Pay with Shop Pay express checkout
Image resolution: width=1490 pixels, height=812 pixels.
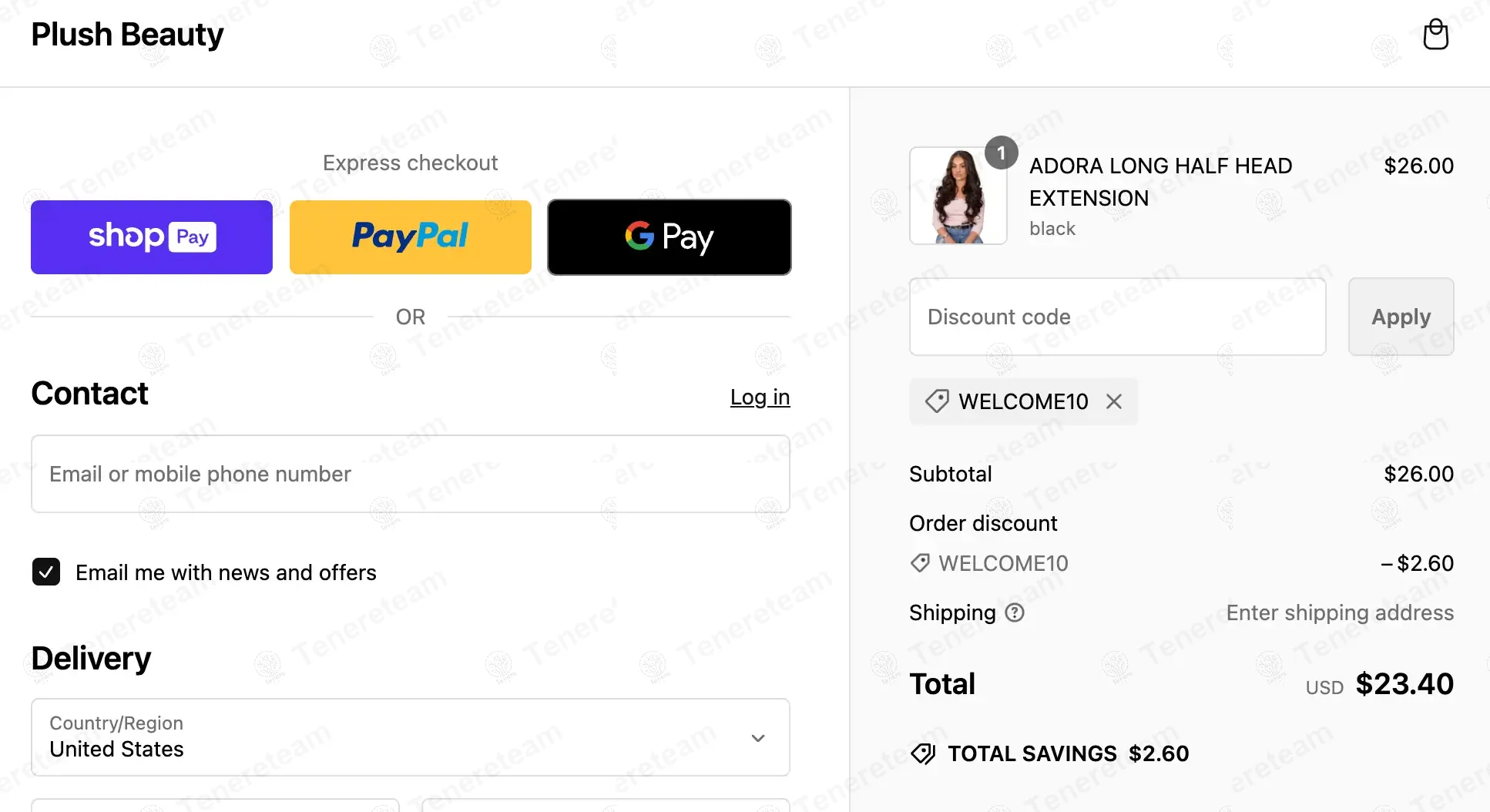[x=152, y=237]
